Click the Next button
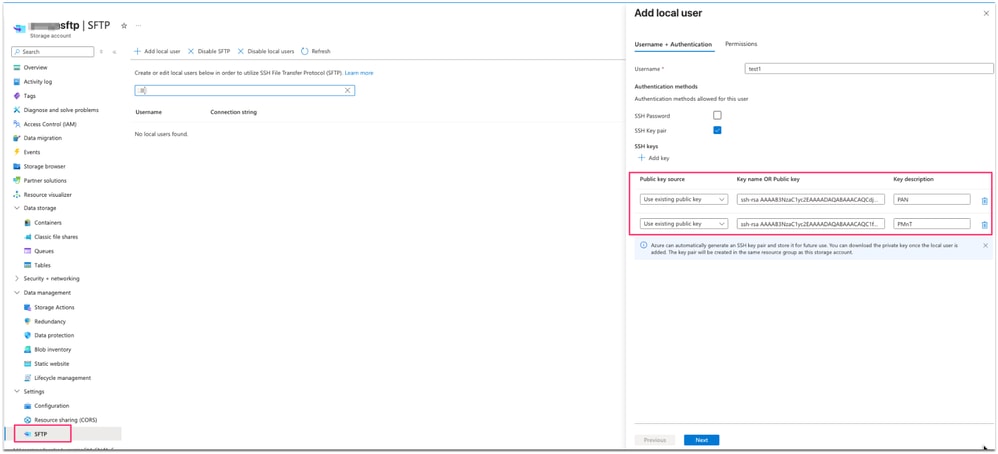The image size is (998, 454). pyautogui.click(x=701, y=440)
